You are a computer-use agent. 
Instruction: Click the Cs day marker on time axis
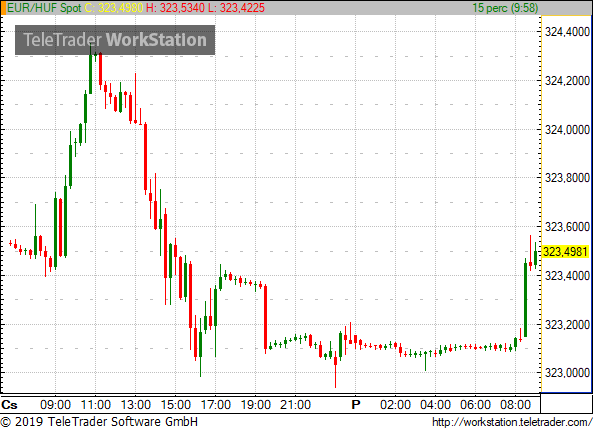point(9,405)
